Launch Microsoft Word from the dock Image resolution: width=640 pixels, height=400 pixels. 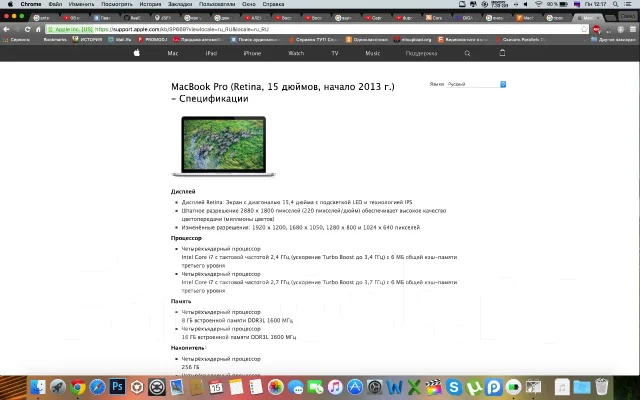pyautogui.click(x=394, y=387)
